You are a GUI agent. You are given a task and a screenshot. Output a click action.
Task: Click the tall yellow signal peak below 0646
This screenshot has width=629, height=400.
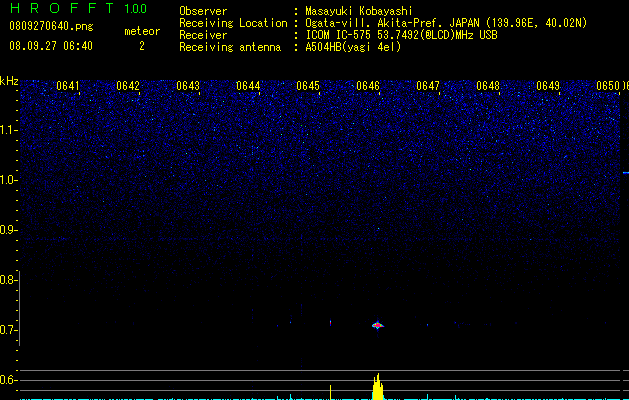point(377,387)
